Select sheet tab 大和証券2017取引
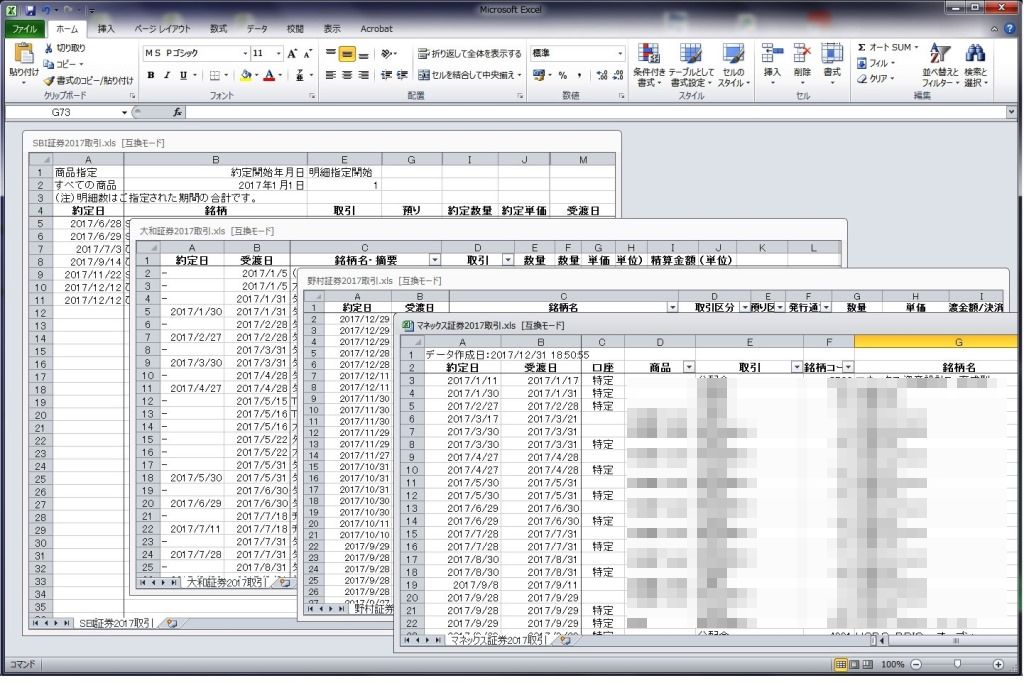This screenshot has height=683, width=1024. 226,582
